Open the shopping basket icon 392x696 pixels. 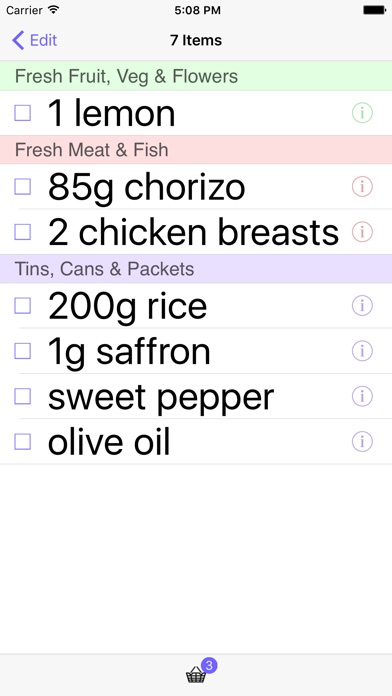click(196, 675)
